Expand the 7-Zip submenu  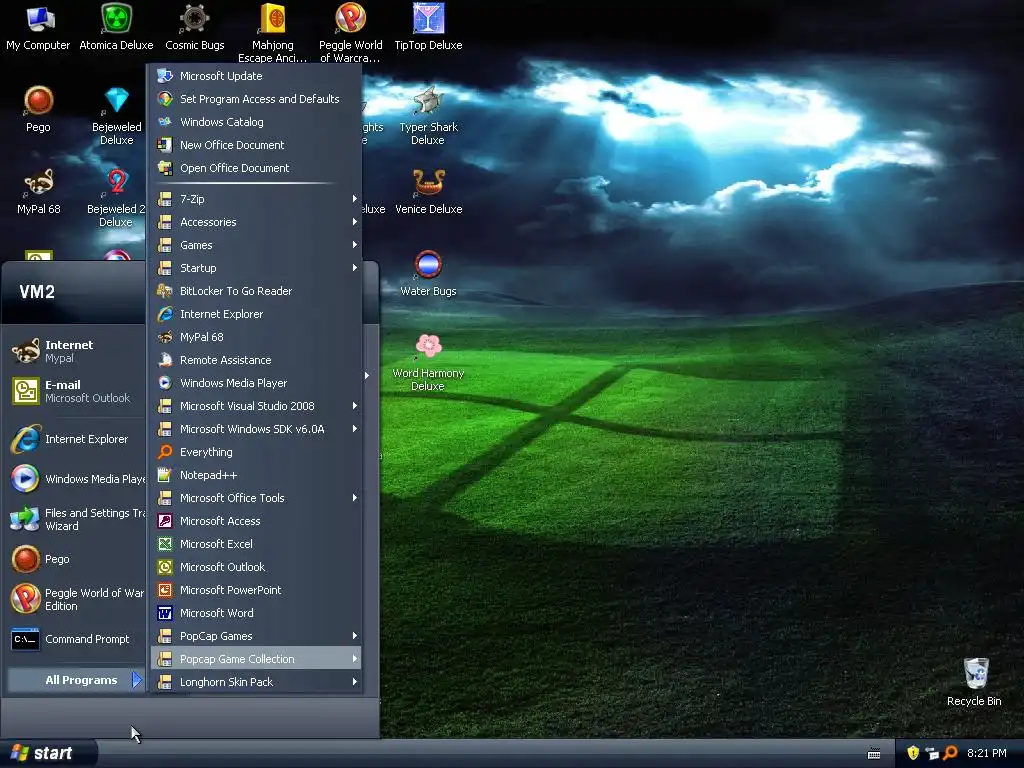(256, 199)
